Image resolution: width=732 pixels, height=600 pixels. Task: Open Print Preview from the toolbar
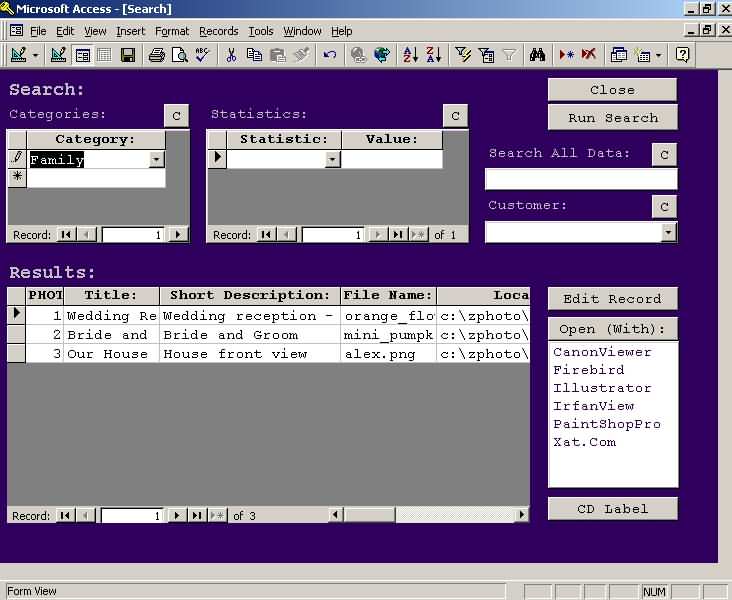(x=180, y=55)
